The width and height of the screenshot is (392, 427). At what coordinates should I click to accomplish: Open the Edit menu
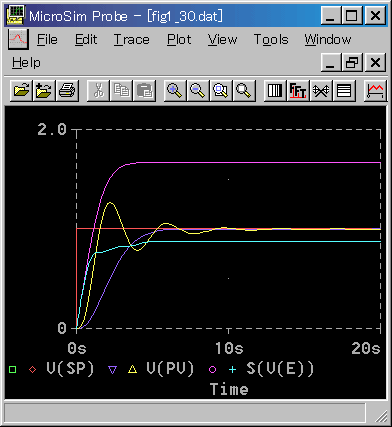(86, 40)
